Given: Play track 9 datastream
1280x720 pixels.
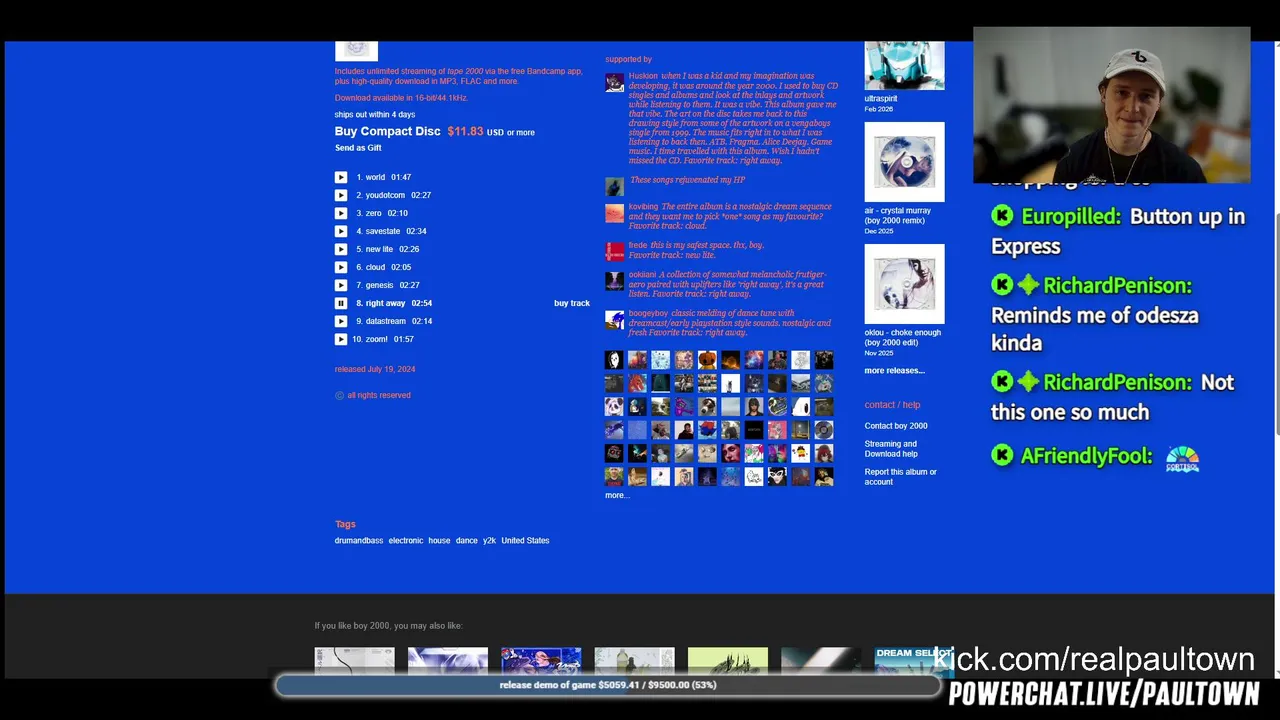Looking at the screenshot, I should tap(341, 321).
